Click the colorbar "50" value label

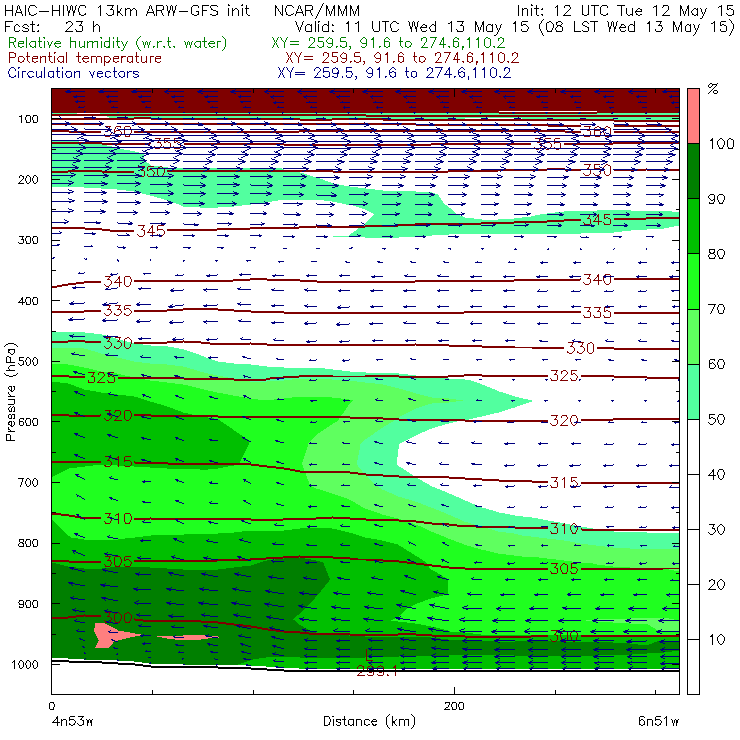point(716,419)
